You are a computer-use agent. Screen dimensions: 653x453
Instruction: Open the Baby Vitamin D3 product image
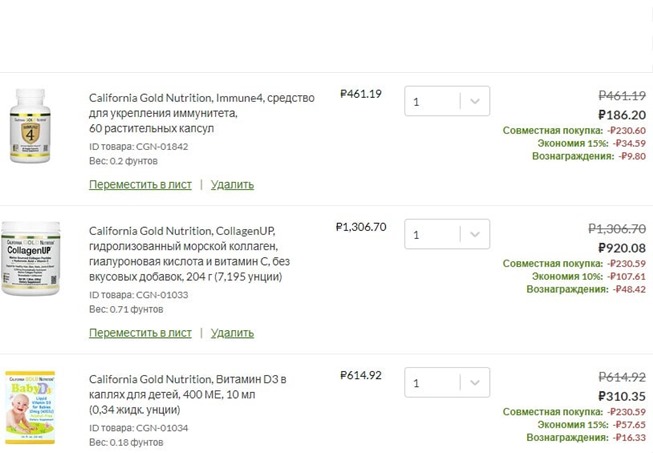coord(30,407)
